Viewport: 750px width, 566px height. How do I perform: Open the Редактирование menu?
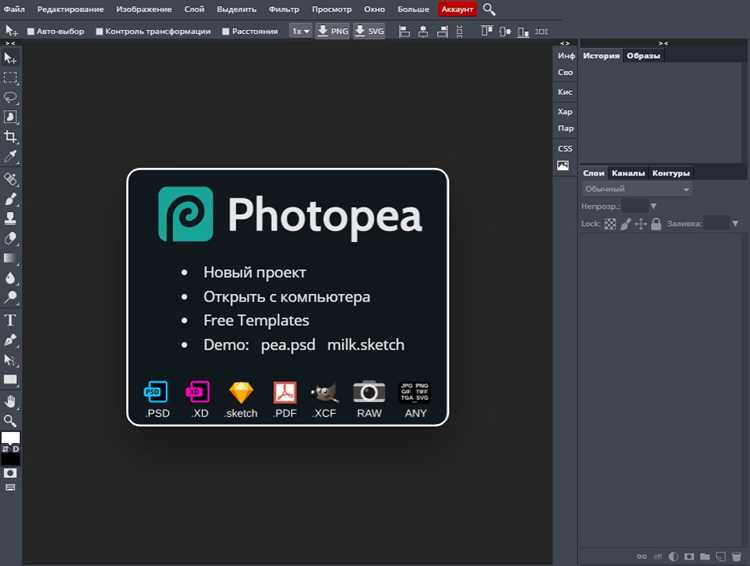[x=70, y=9]
